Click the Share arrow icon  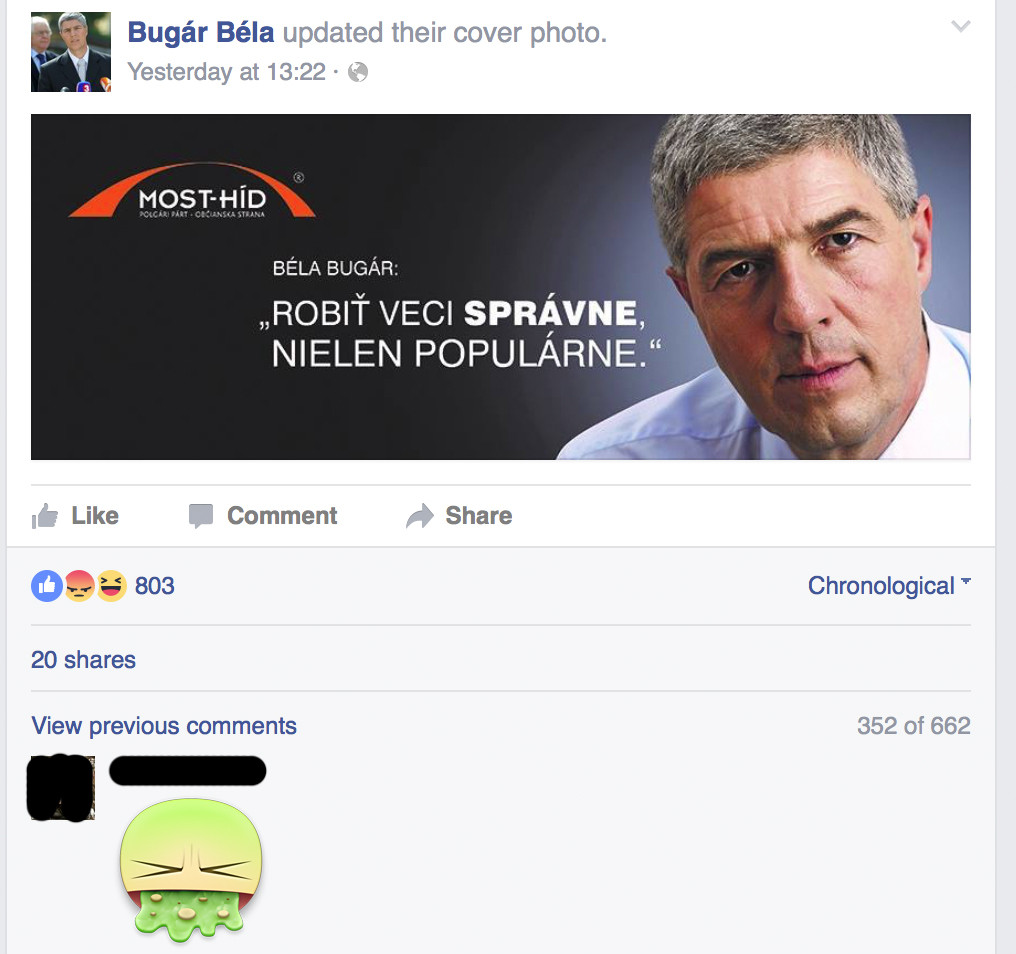pos(420,516)
